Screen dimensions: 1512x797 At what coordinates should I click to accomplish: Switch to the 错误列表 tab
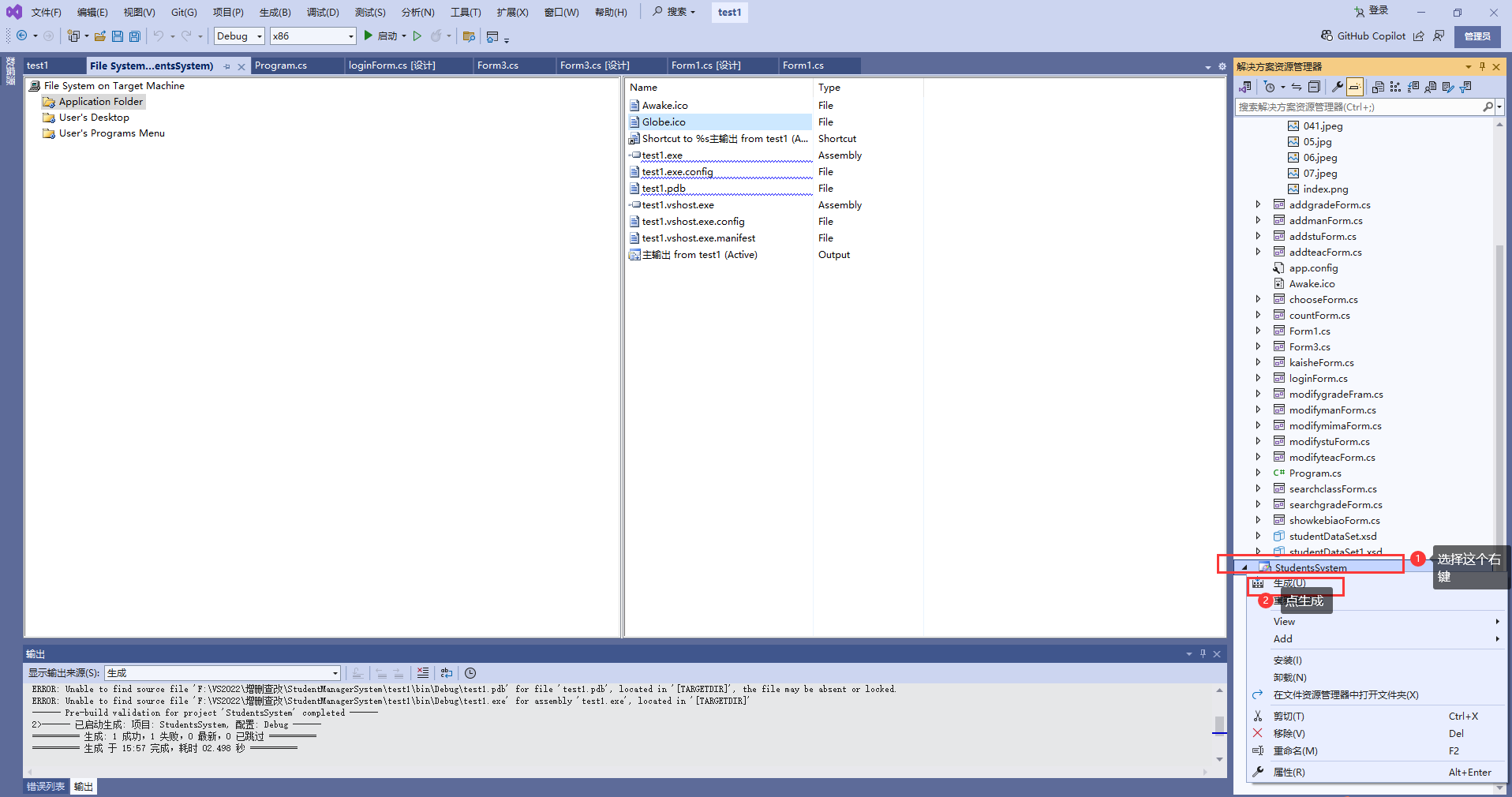pyautogui.click(x=46, y=787)
